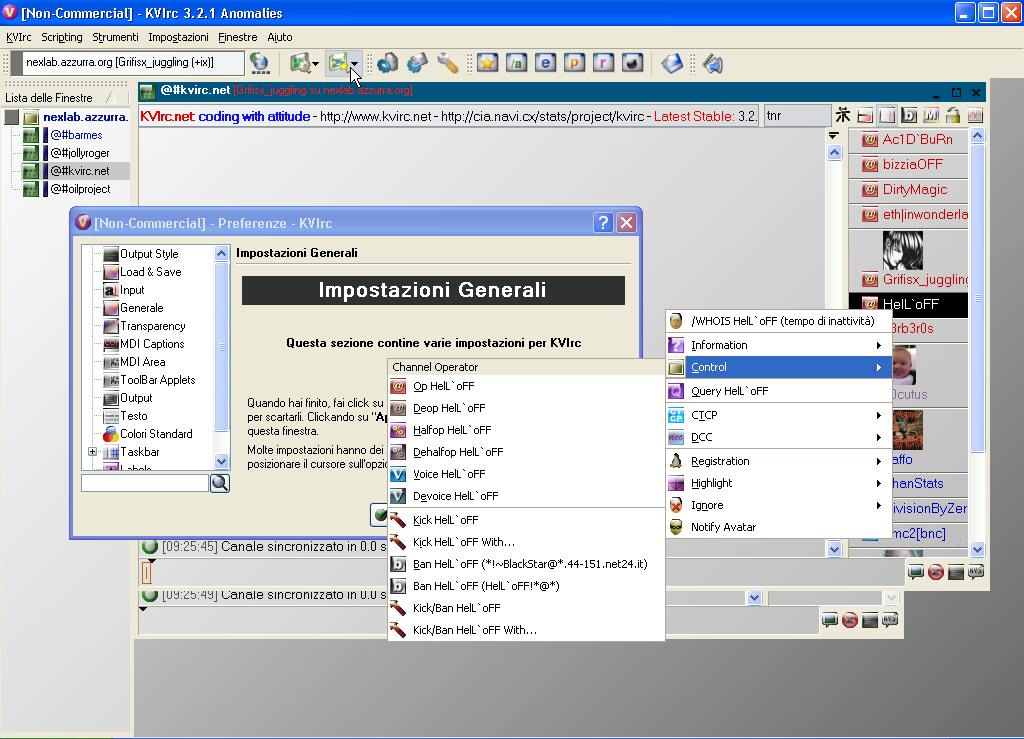The image size is (1024, 739).
Task: Click '/WHOIS HelL`oFF' menu entry
Action: pyautogui.click(x=778, y=321)
